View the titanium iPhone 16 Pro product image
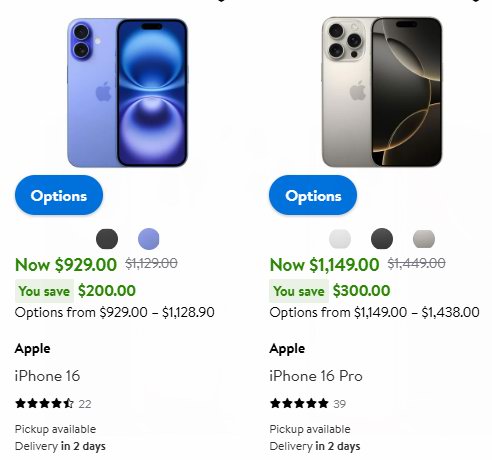 tap(382, 92)
